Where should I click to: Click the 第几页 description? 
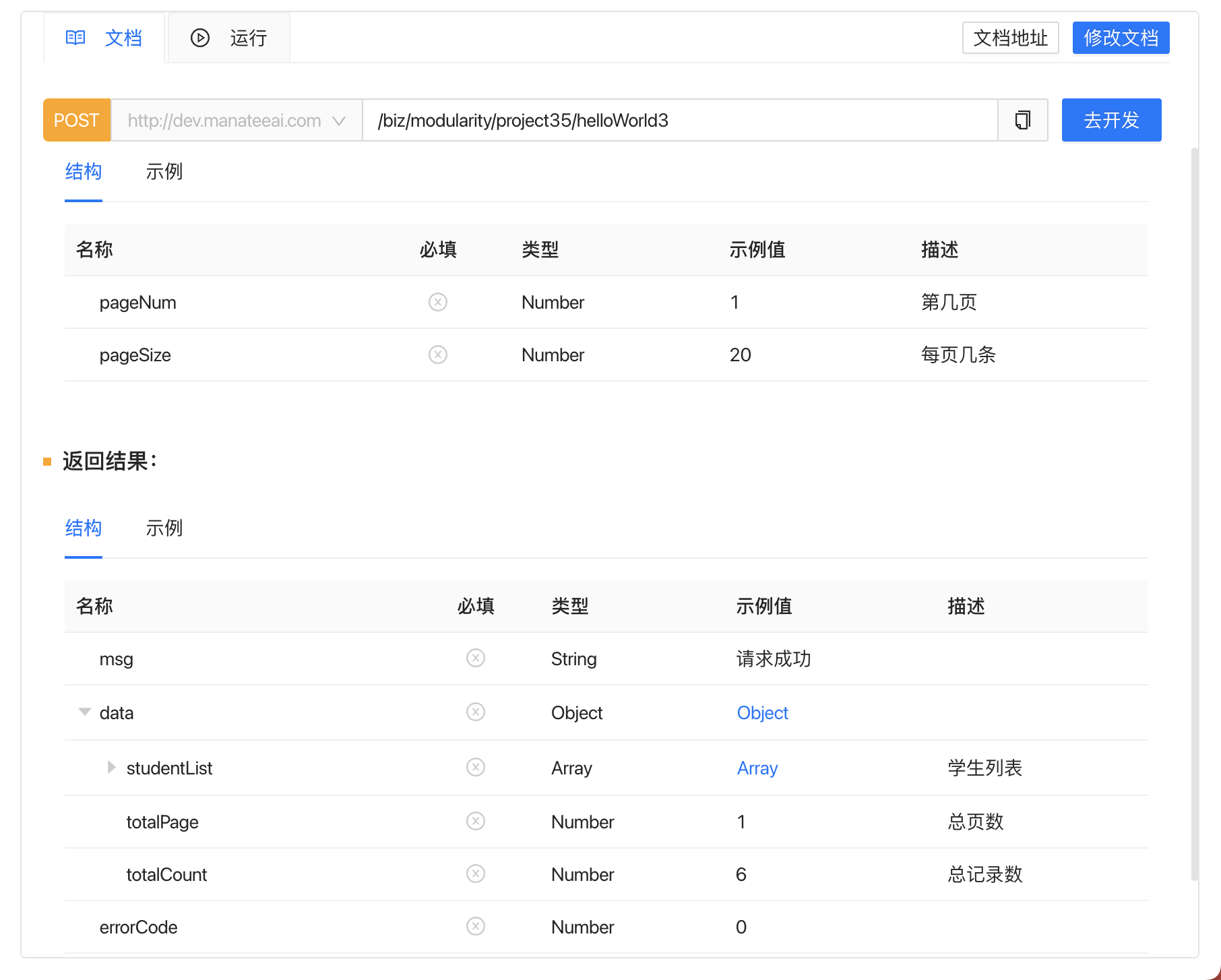point(949,303)
